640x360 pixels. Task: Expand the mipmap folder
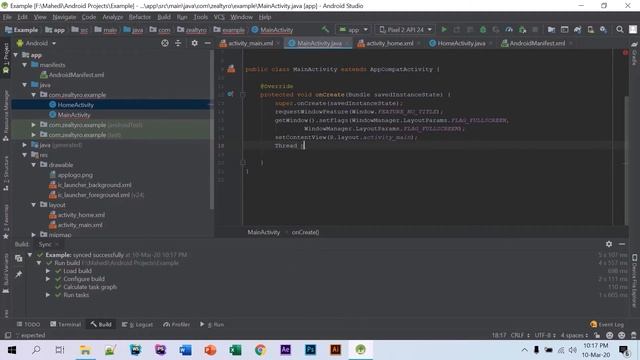(x=34, y=235)
